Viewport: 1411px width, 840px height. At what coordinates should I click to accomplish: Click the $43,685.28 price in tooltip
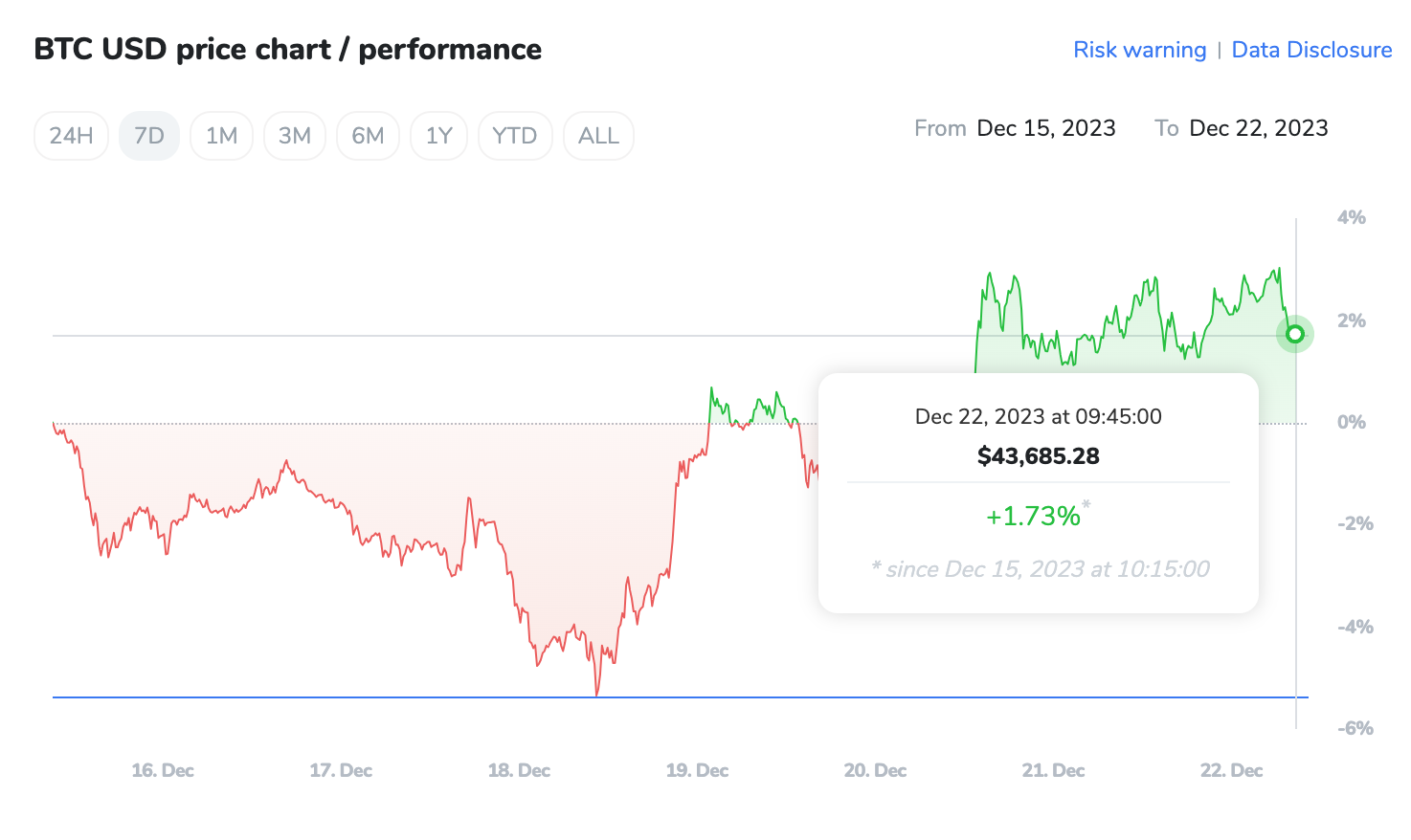(1038, 456)
